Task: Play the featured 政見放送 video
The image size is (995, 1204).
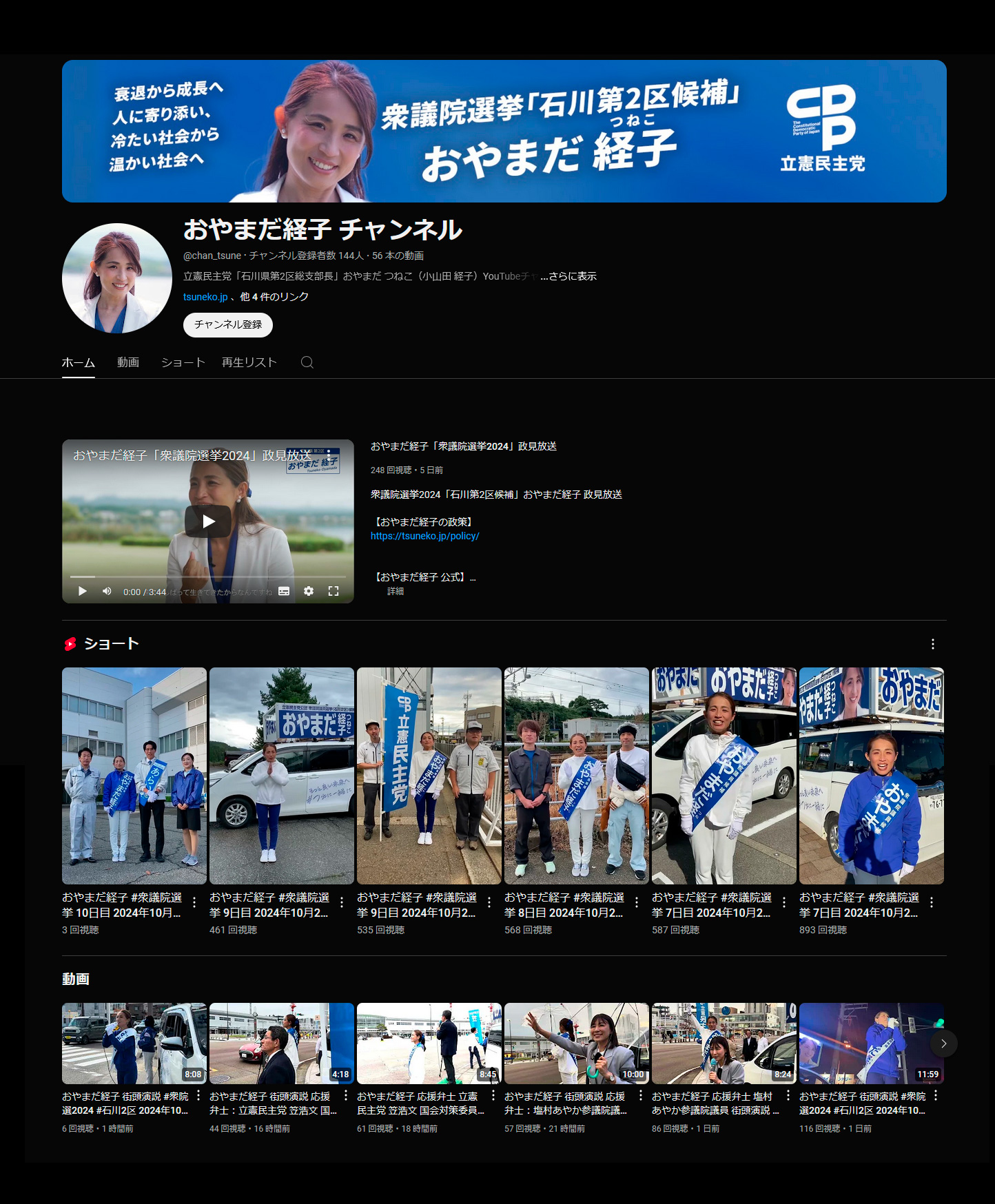Action: click(208, 521)
